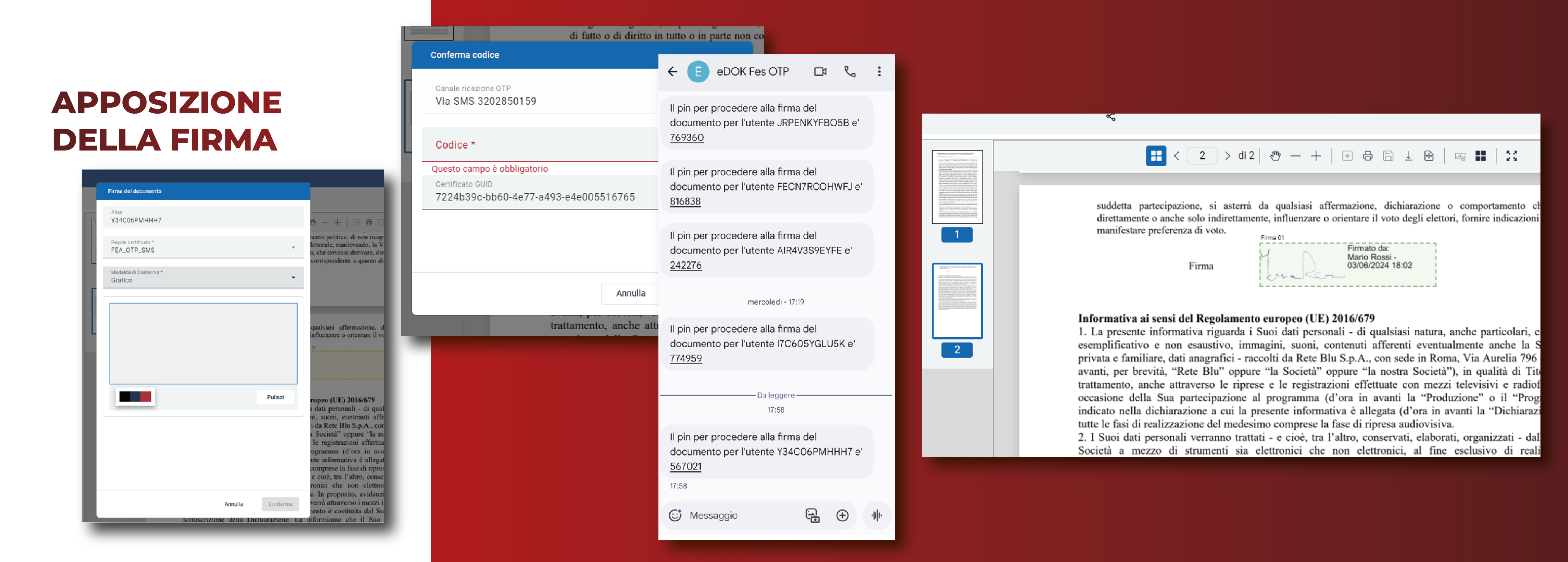Click the Canale ricezione OTP field
Viewport: 1568px width, 562px height.
point(540,96)
